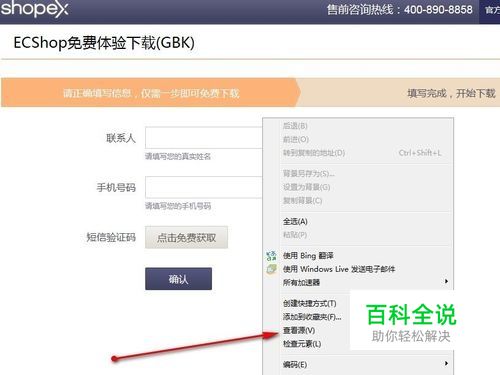500x375 pixels.
Task: Click the 确认 confirm button
Action: [178, 279]
